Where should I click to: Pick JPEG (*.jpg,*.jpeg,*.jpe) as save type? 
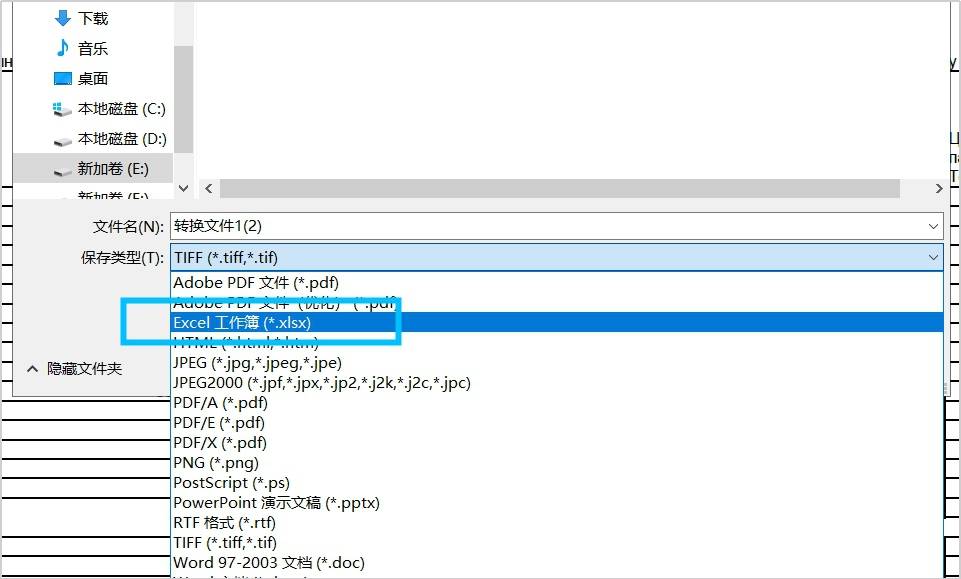[x=556, y=363]
